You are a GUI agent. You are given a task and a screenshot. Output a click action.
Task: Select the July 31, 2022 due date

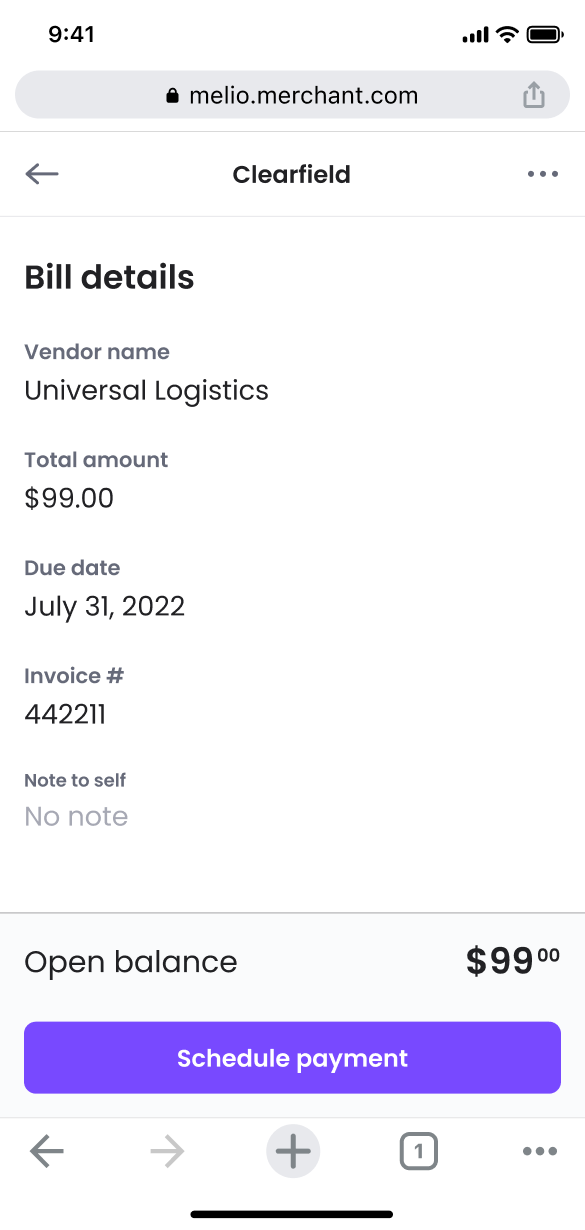coord(105,606)
